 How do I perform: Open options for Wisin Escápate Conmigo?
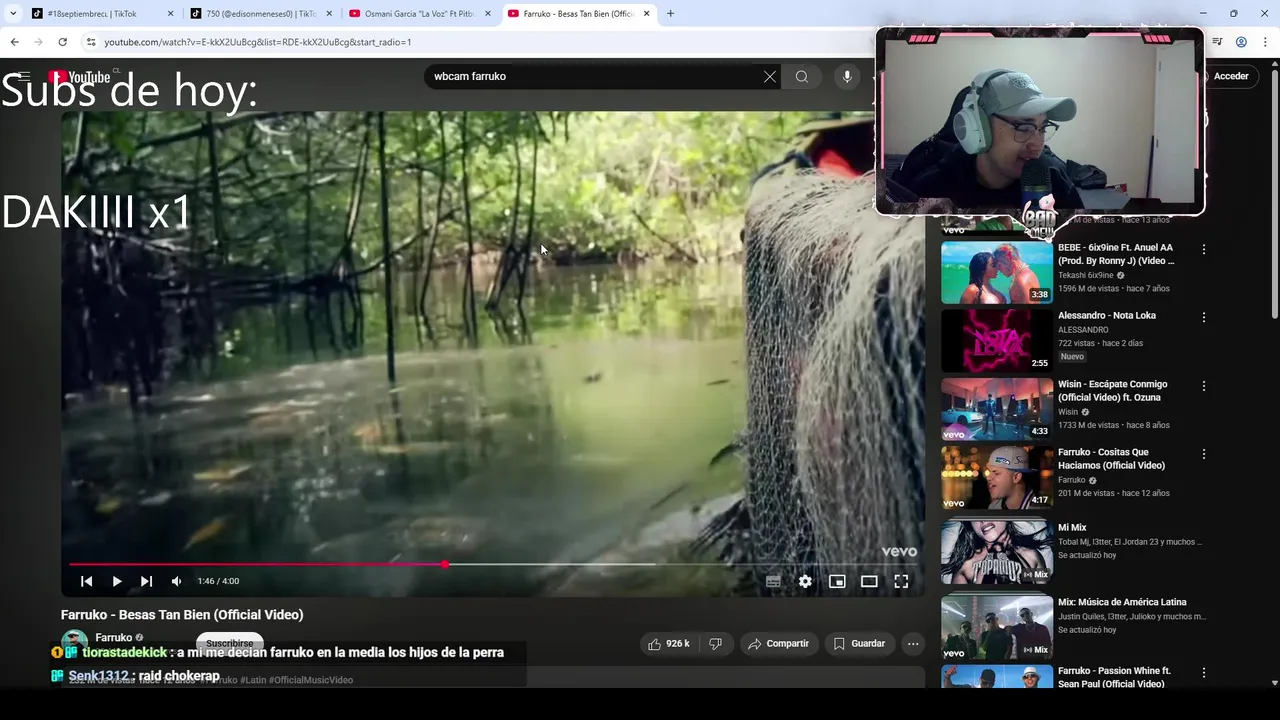(x=1204, y=386)
